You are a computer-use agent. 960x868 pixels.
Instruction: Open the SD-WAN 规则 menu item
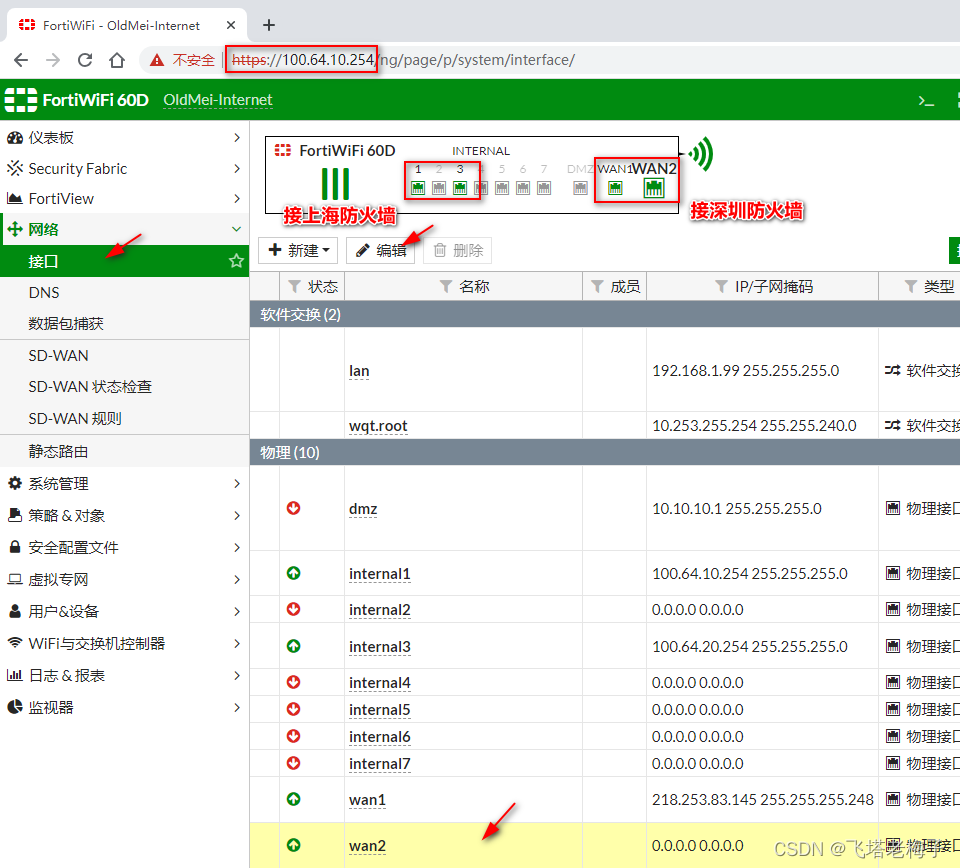(x=124, y=419)
